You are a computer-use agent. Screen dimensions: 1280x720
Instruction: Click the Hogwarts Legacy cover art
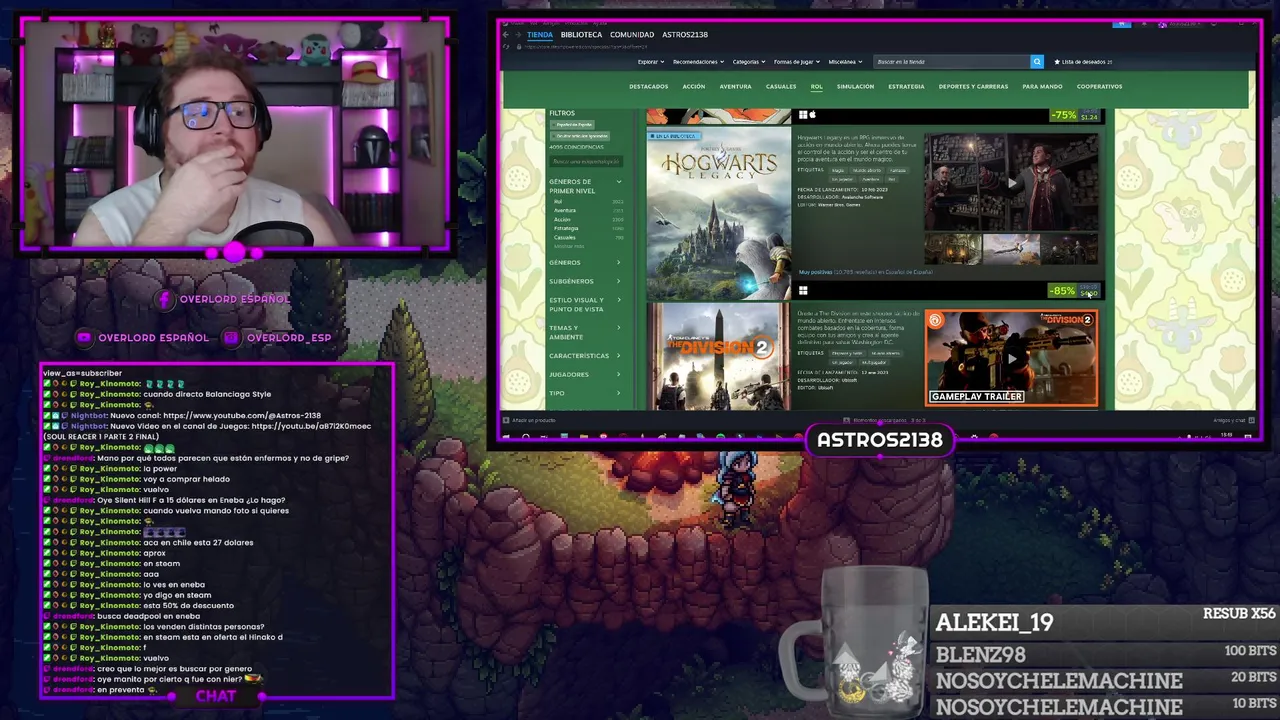point(718,213)
